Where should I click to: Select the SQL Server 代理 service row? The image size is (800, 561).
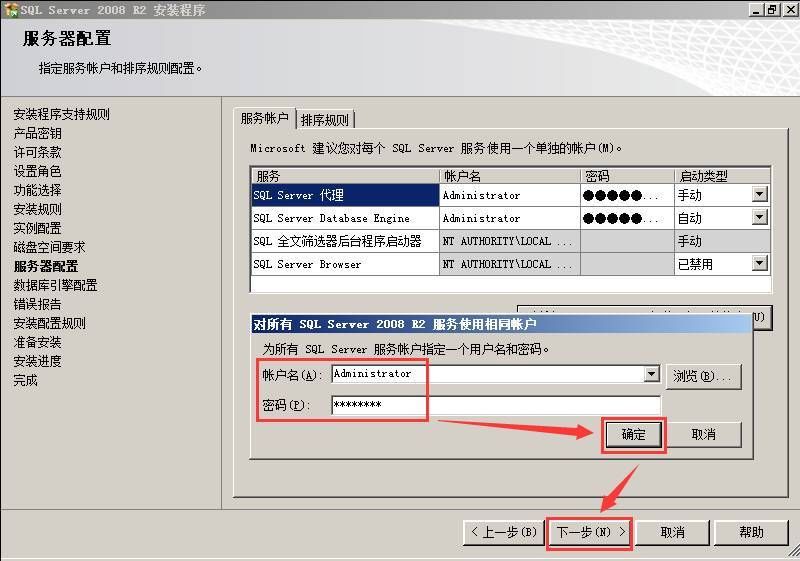pos(344,195)
